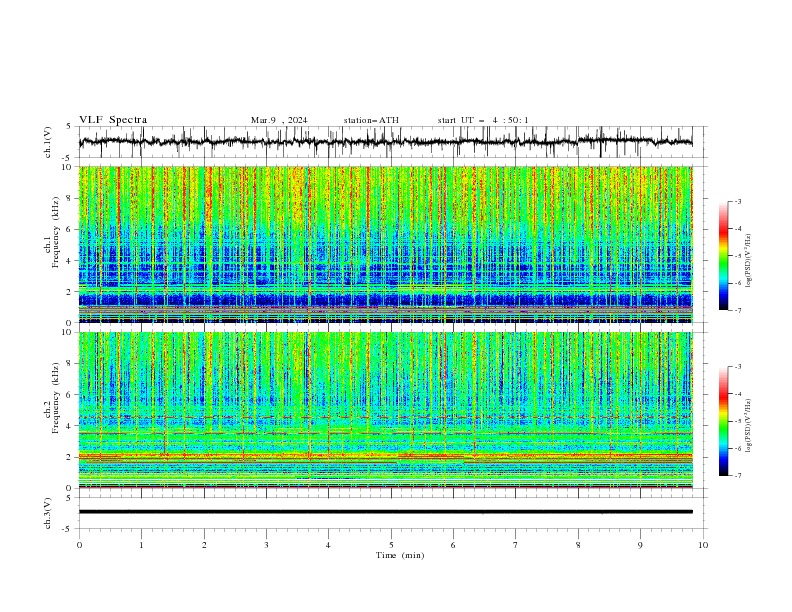Click the 7 min tick label on time axis
The width and height of the screenshot is (792, 612).
pyautogui.click(x=516, y=545)
